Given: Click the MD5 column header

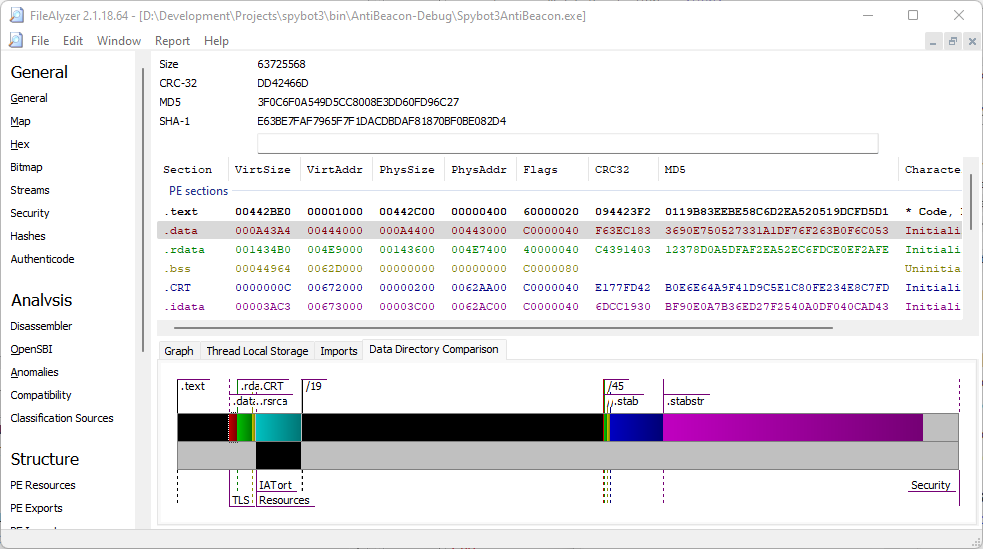Looking at the screenshot, I should pos(778,170).
